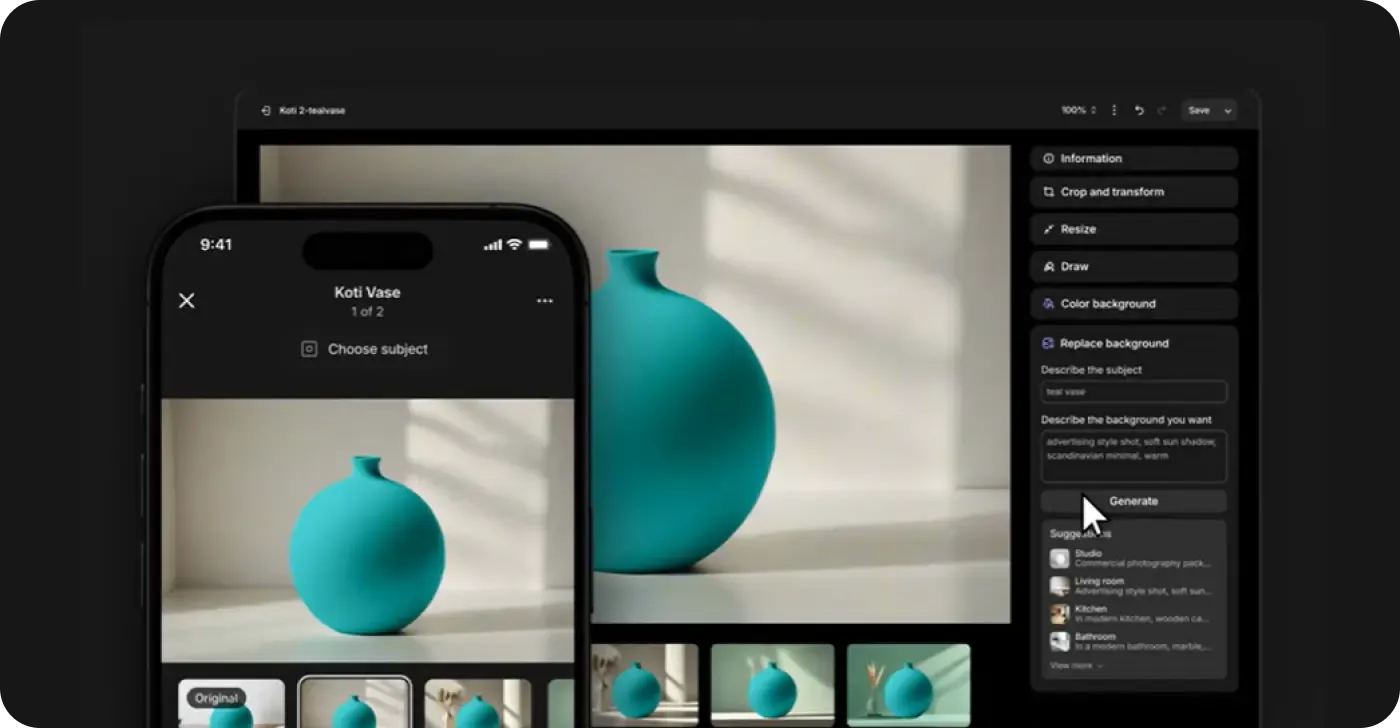Tap the three-dot more icon on the phone
Screen dimensions: 1400x728
(544, 301)
